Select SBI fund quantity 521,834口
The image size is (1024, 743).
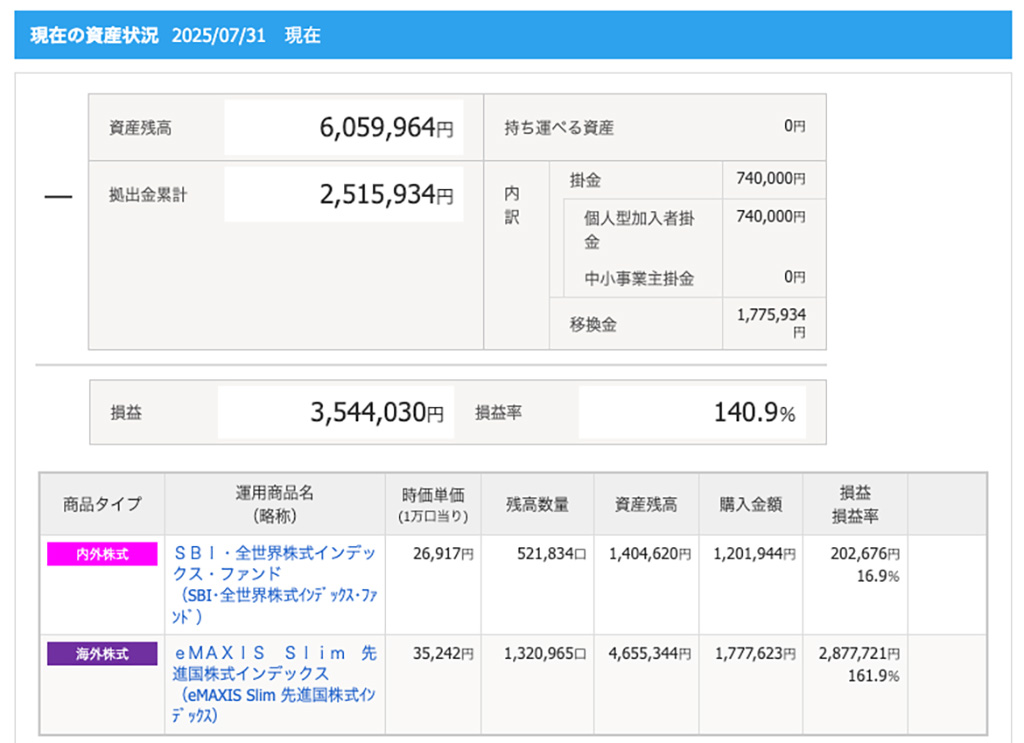pyautogui.click(x=552, y=554)
